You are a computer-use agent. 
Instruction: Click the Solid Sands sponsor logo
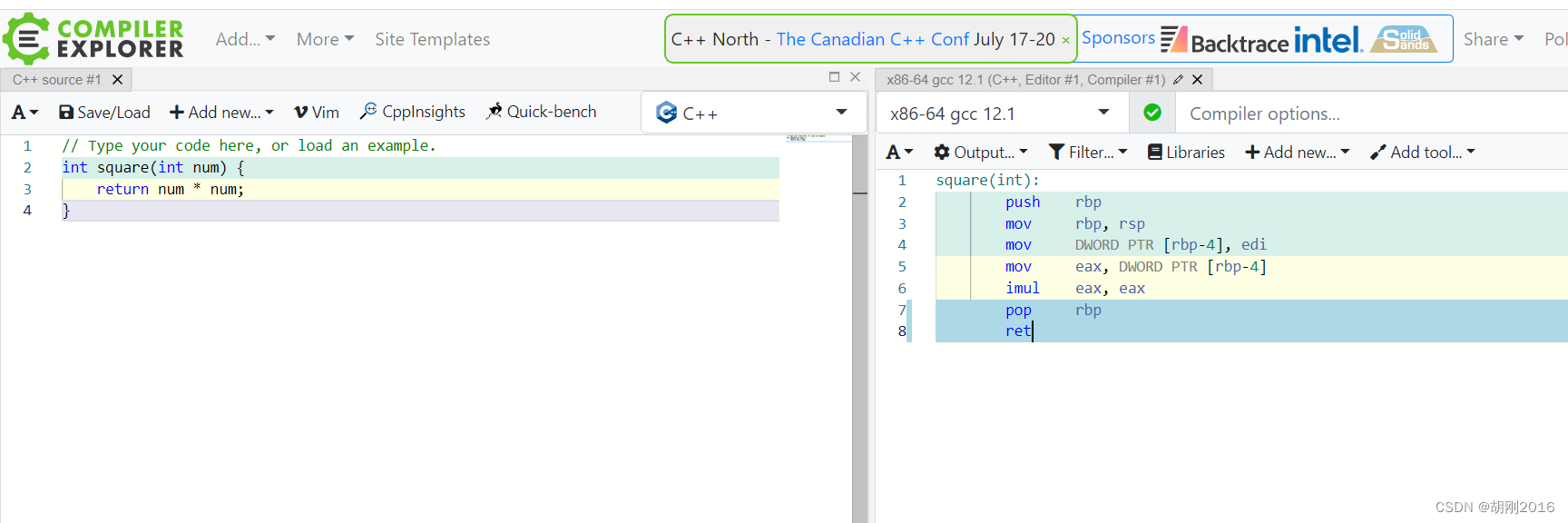(x=1405, y=39)
